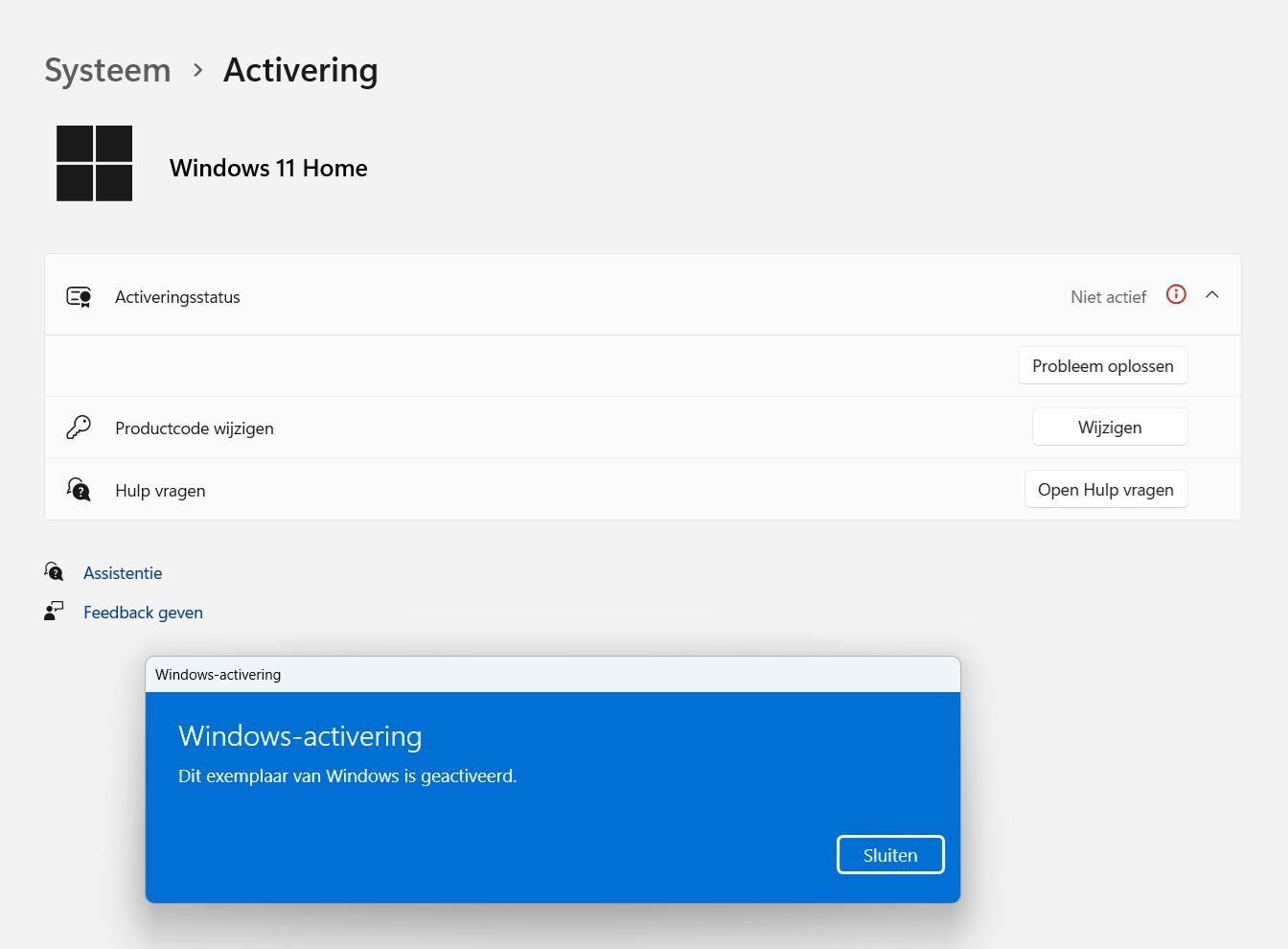
Task: Click the Productcode wijzigen label
Action: point(194,428)
